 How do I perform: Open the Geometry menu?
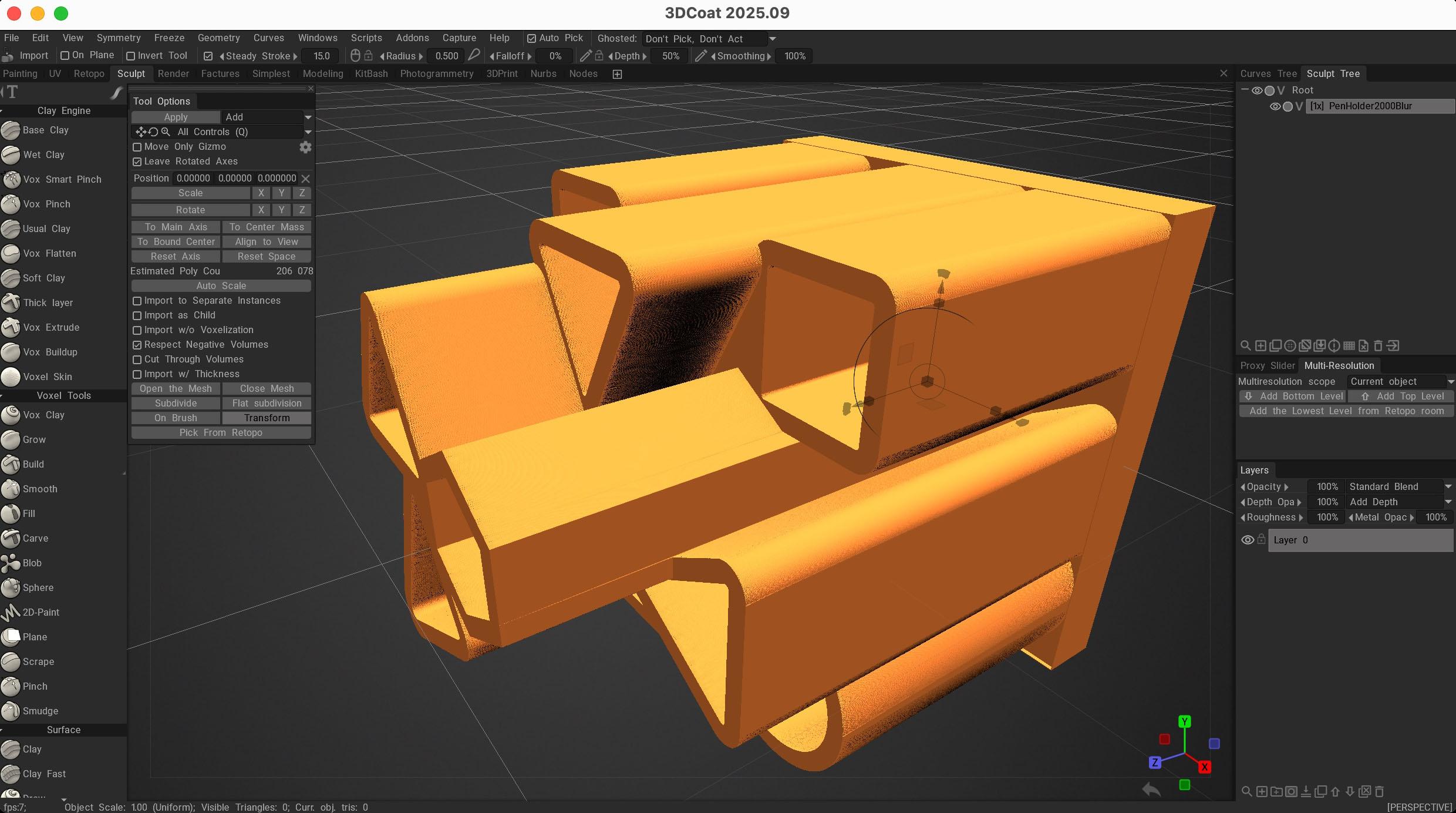point(218,38)
